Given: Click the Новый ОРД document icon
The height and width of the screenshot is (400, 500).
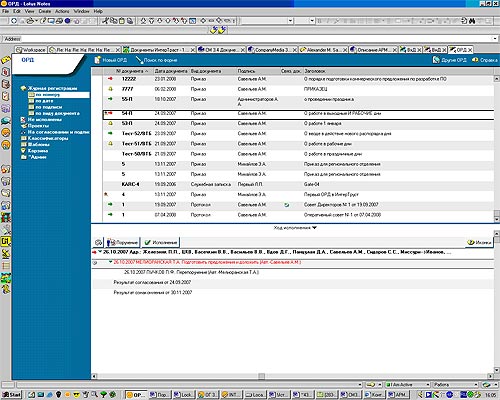Looking at the screenshot, I should click(97, 60).
